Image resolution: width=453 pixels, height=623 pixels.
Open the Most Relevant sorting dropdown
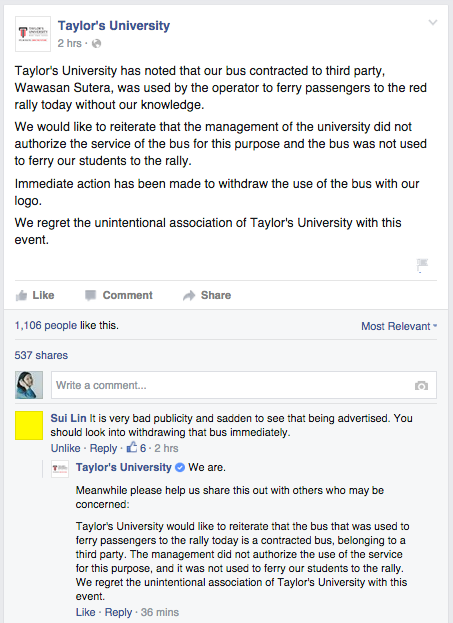point(399,326)
